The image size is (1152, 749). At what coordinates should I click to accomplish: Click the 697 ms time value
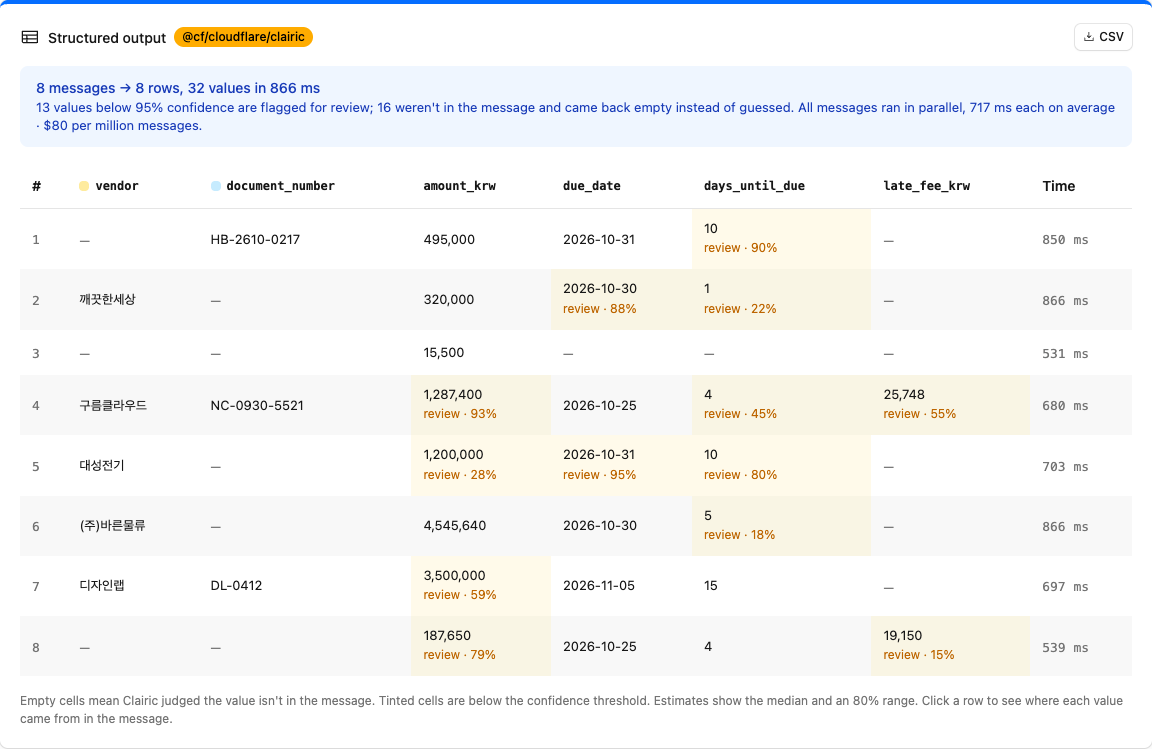[x=1065, y=587]
